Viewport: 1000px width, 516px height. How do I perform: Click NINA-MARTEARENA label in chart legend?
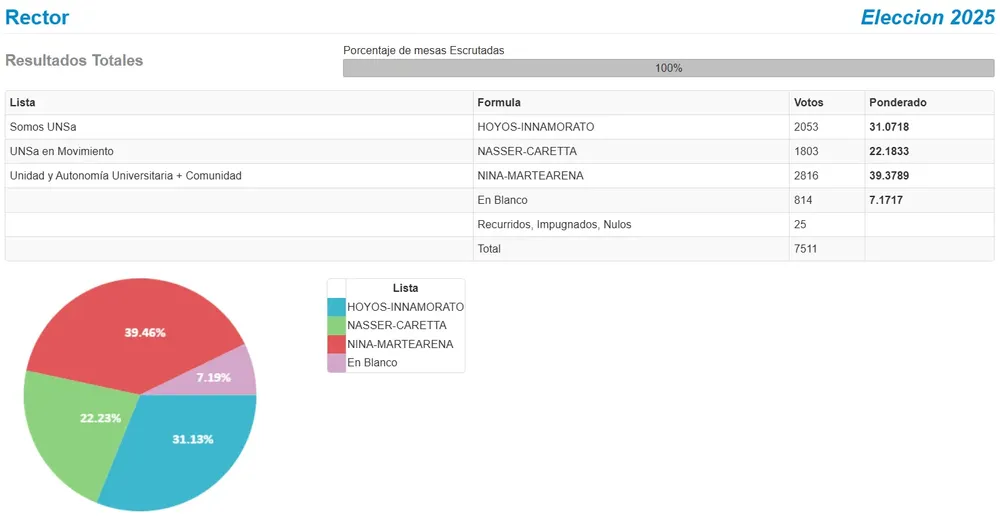pyautogui.click(x=400, y=344)
